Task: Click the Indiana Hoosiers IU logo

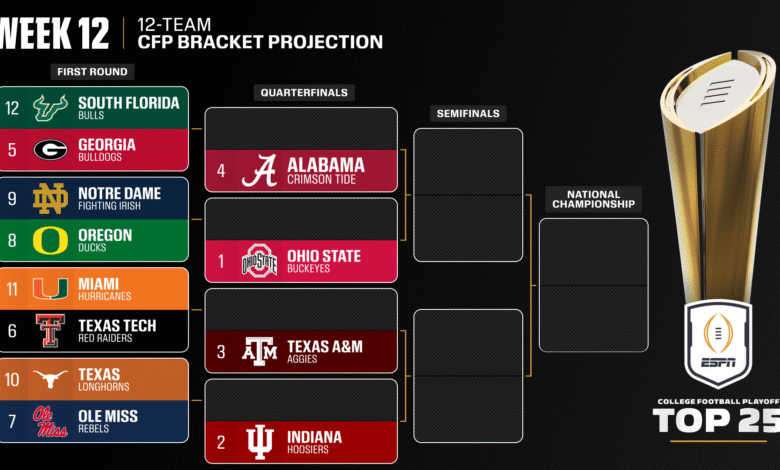Action: click(259, 442)
